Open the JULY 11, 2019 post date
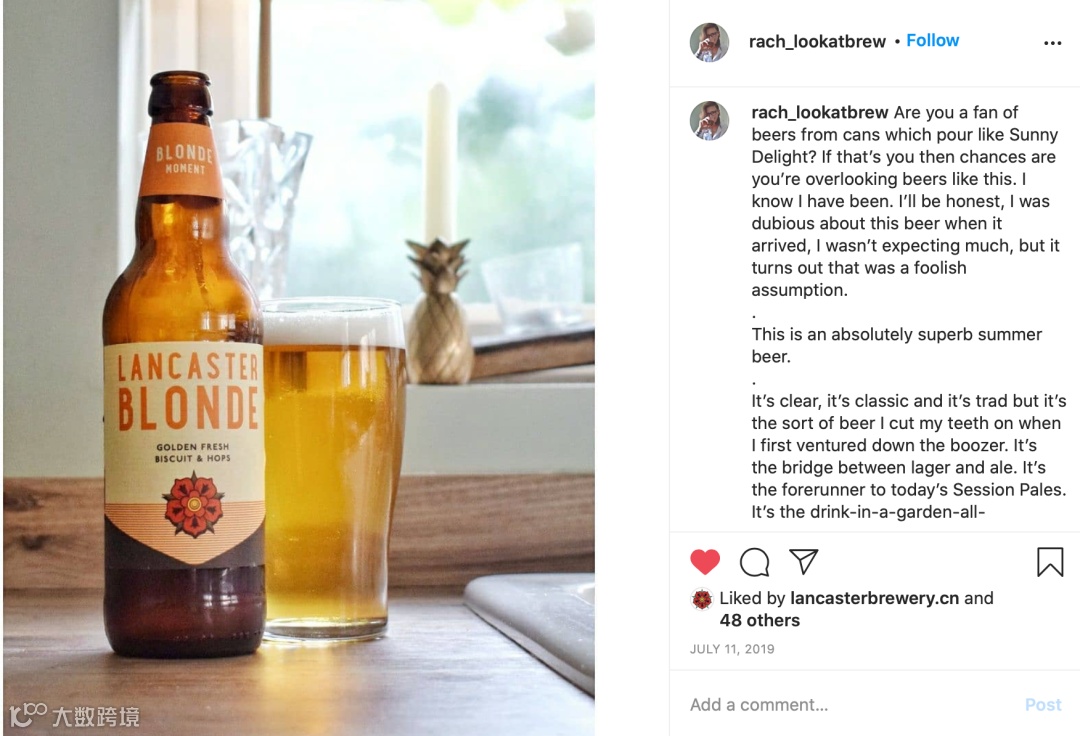Image resolution: width=1080 pixels, height=736 pixels. coord(731,649)
